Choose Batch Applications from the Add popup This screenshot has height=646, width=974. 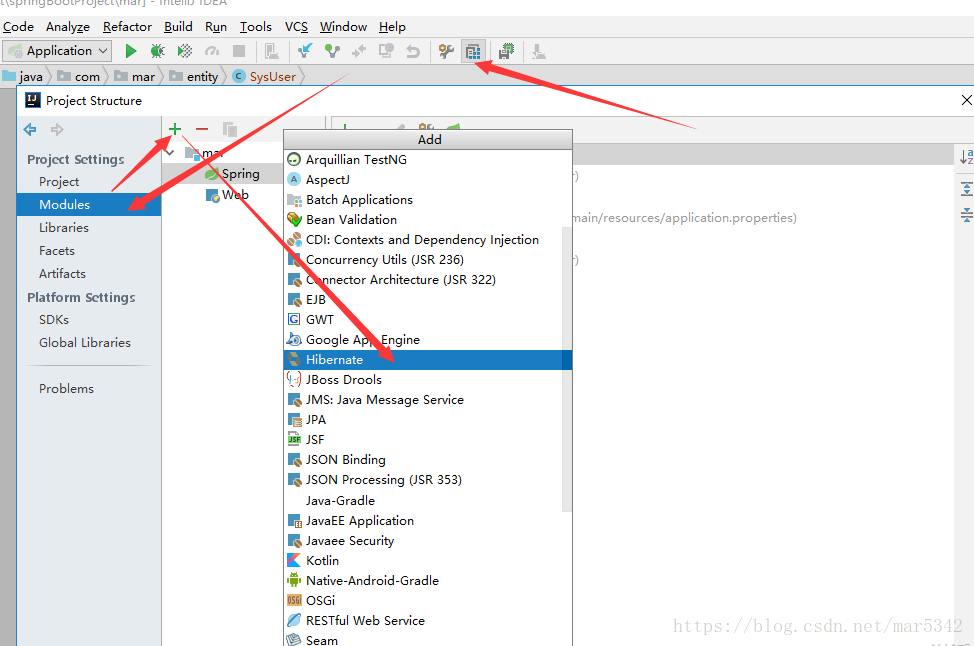click(x=427, y=199)
